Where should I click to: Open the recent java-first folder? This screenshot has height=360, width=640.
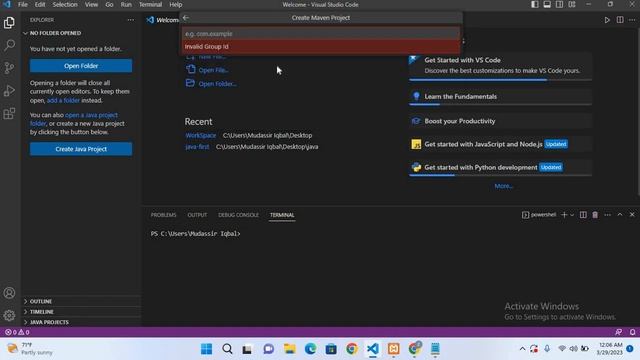click(x=197, y=147)
